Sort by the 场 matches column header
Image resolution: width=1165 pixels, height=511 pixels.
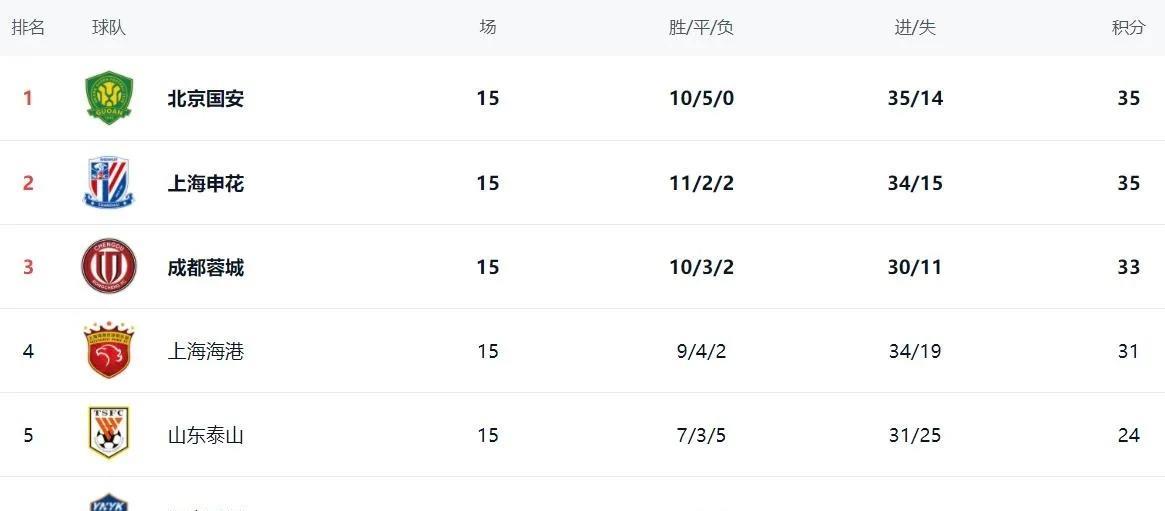487,27
